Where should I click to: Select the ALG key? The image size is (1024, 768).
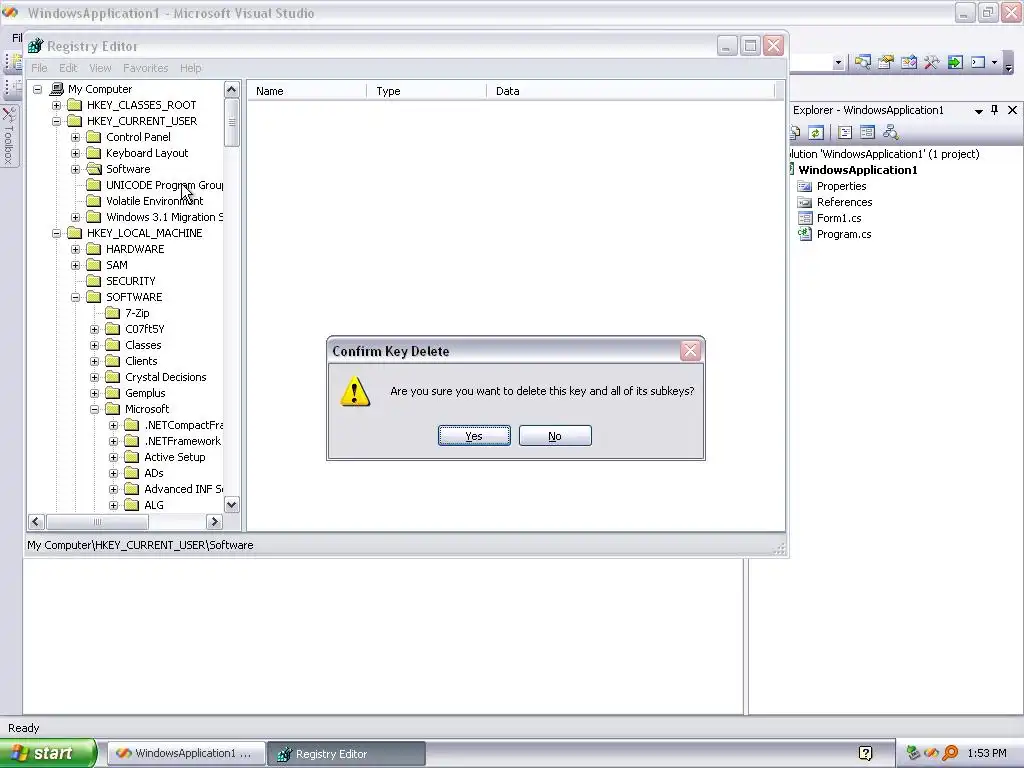click(153, 505)
